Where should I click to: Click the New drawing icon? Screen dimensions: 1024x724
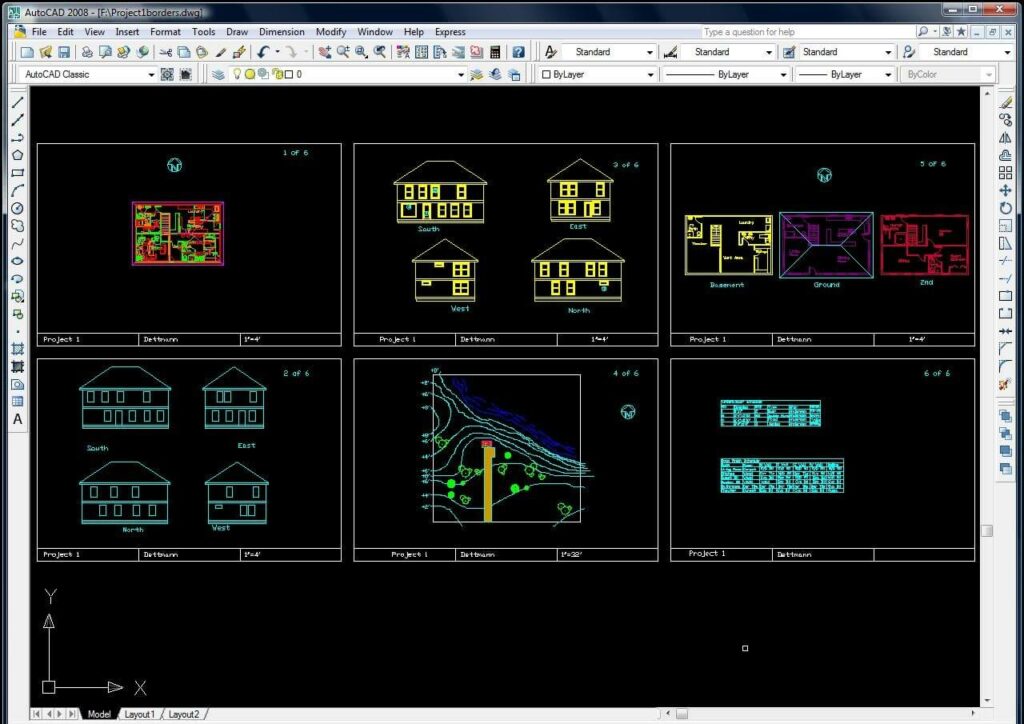(27, 52)
